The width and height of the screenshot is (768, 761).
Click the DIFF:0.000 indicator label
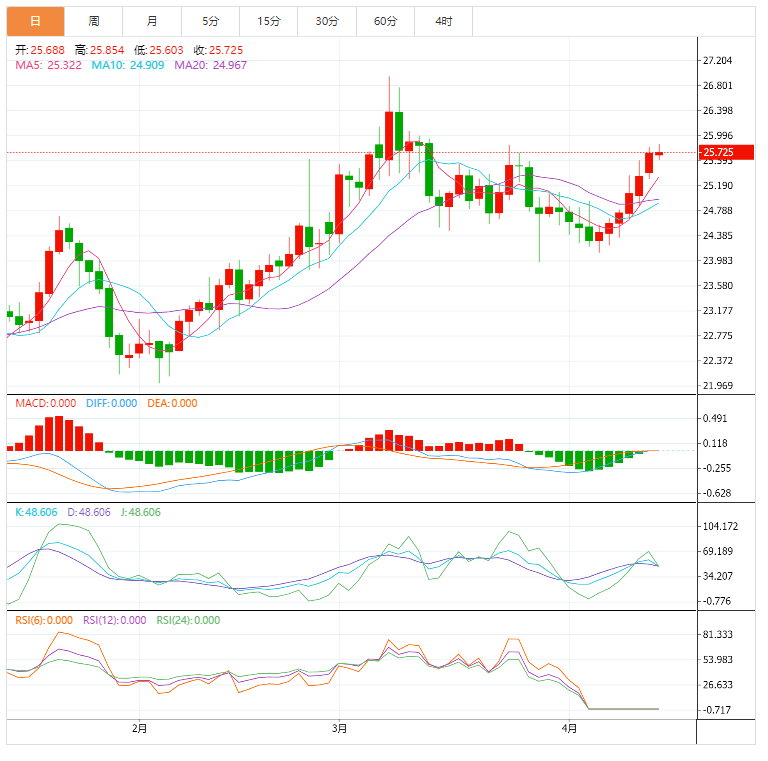pyautogui.click(x=112, y=404)
